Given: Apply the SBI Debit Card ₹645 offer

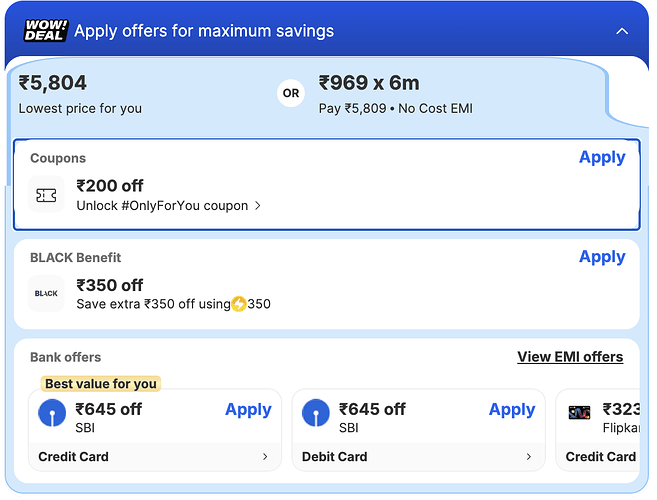Looking at the screenshot, I should 512,409.
